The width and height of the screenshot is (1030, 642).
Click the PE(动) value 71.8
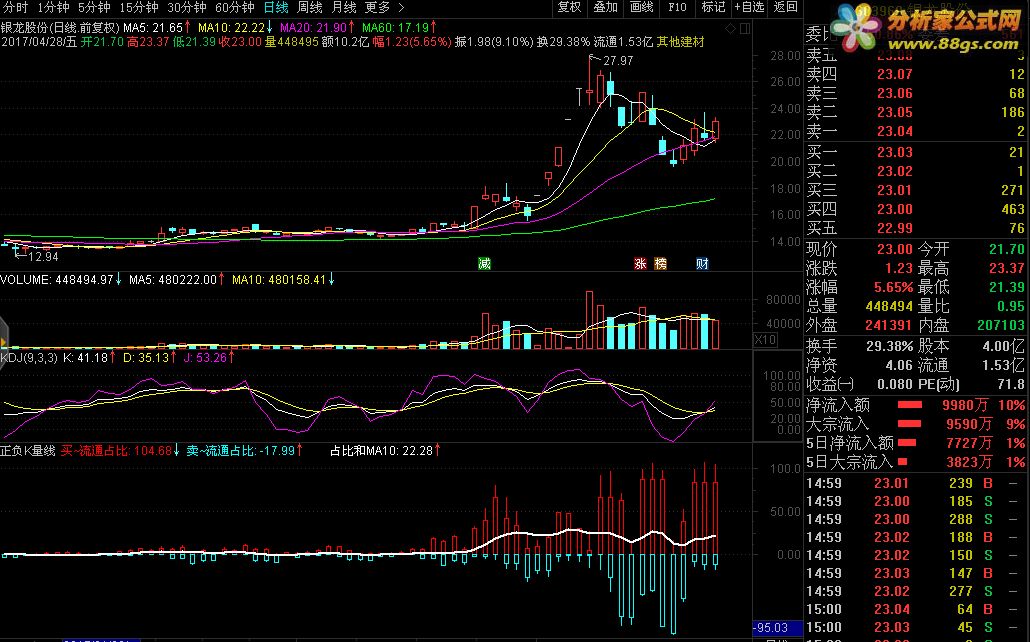tap(1010, 384)
